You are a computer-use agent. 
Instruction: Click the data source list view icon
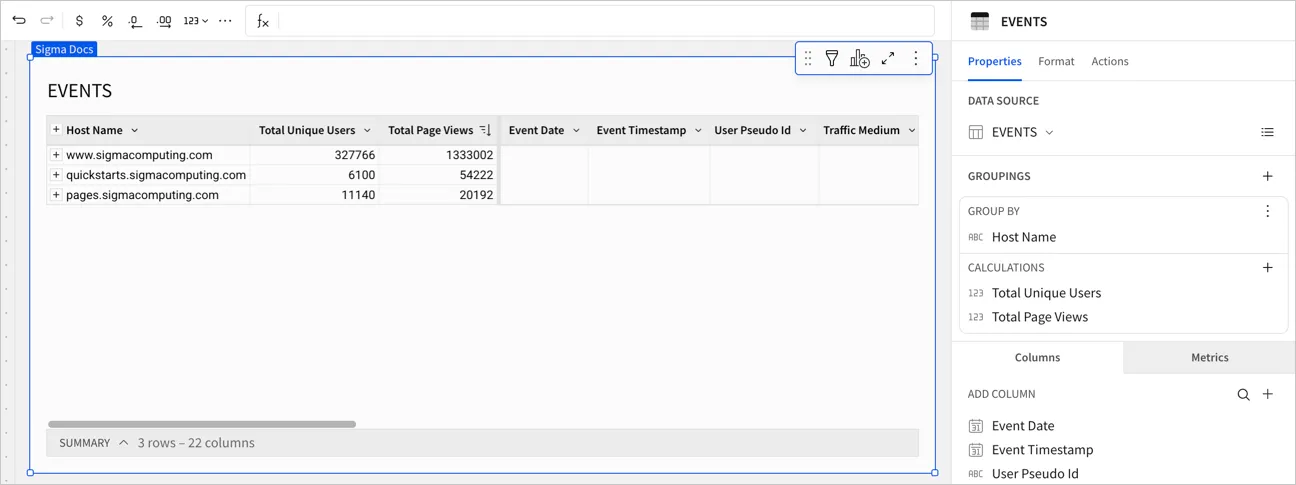click(1267, 132)
